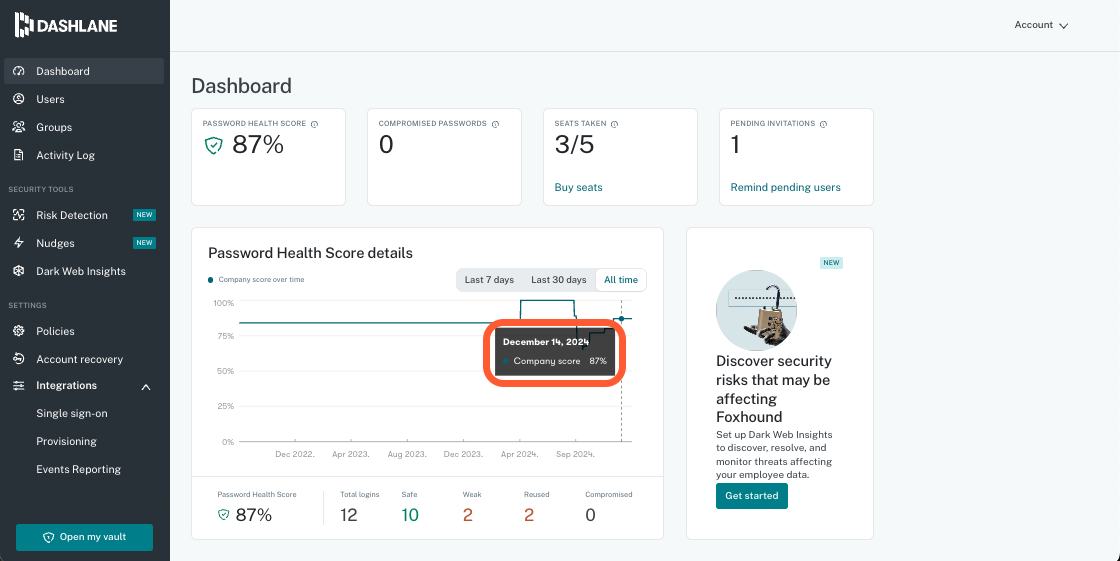Click the Reused count 2
This screenshot has width=1120, height=561.
529,515
